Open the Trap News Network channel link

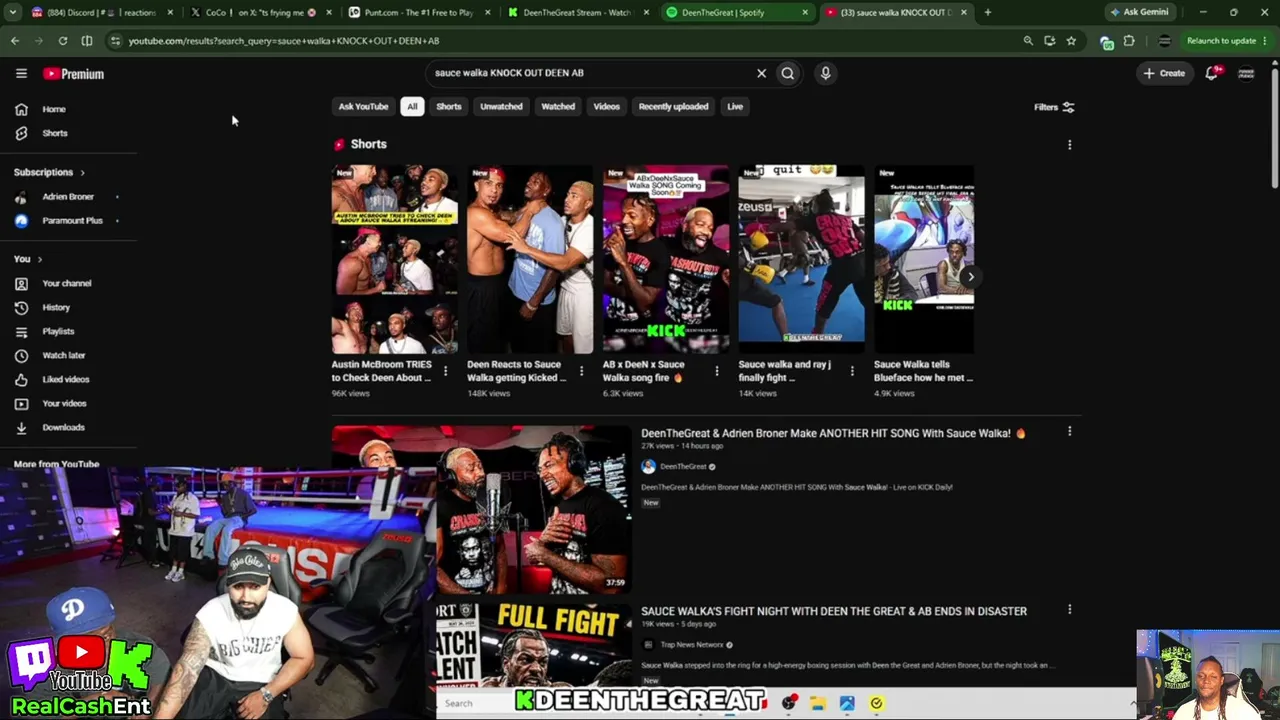[x=692, y=645]
